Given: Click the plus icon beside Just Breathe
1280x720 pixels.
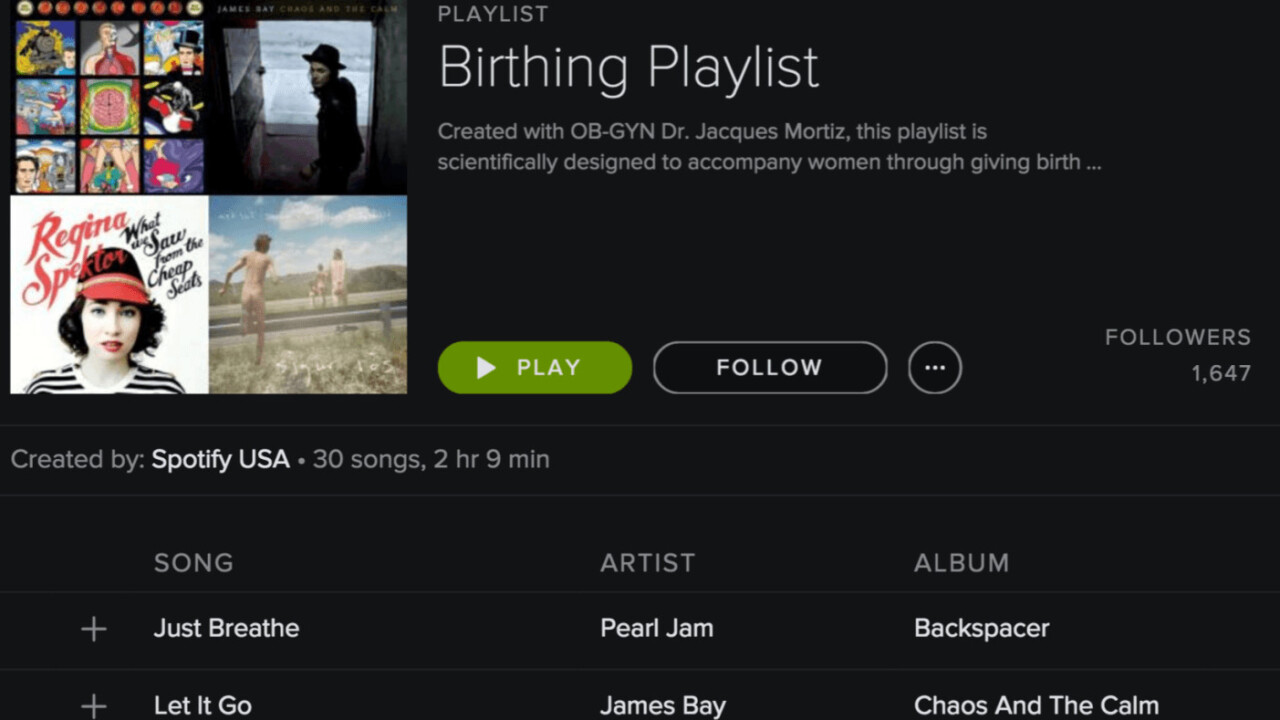Looking at the screenshot, I should point(92,628).
